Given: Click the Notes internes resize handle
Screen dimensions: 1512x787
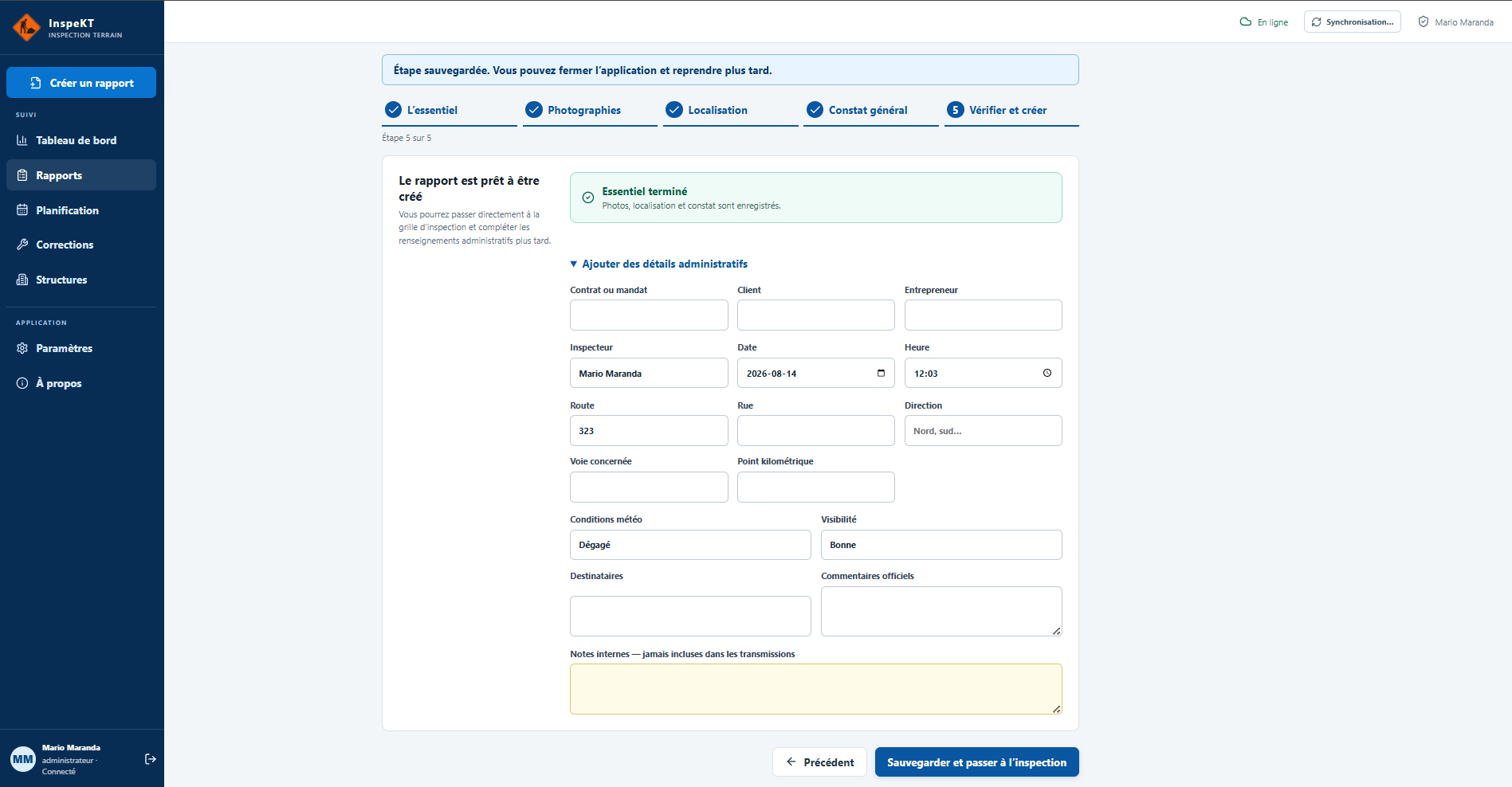Looking at the screenshot, I should point(1056,709).
